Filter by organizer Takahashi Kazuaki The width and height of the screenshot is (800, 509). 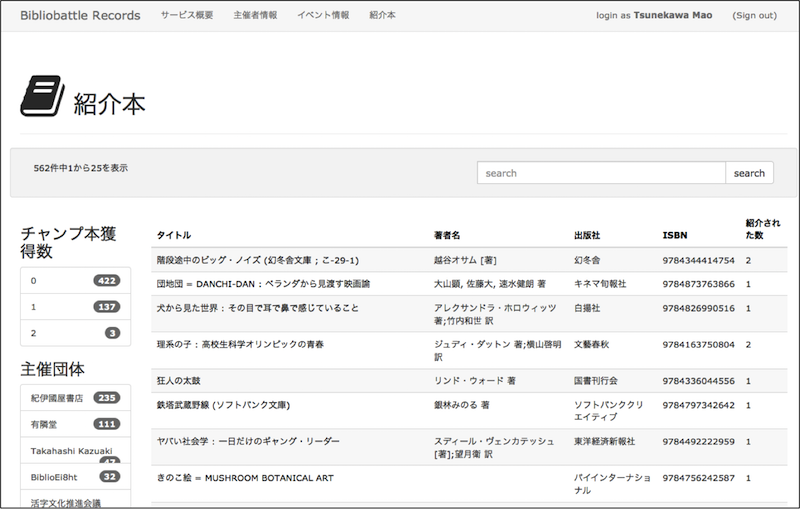76,451
